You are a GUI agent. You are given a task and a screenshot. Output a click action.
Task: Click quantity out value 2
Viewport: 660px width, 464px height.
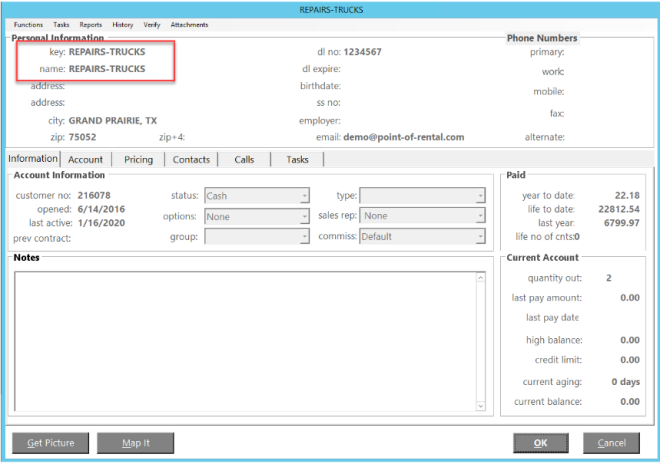pos(609,278)
